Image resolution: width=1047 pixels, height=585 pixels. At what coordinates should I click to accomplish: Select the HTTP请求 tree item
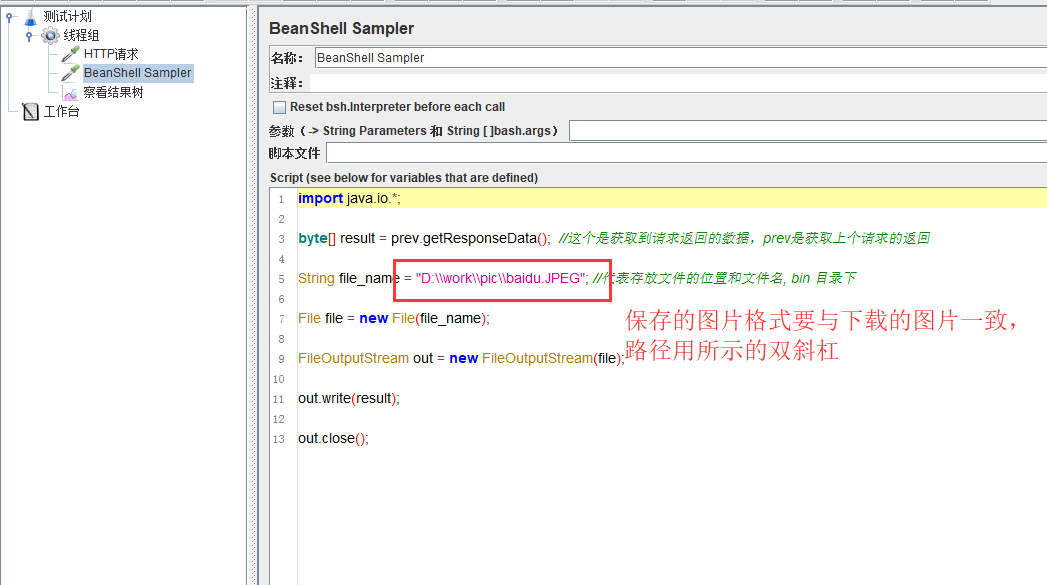(111, 54)
